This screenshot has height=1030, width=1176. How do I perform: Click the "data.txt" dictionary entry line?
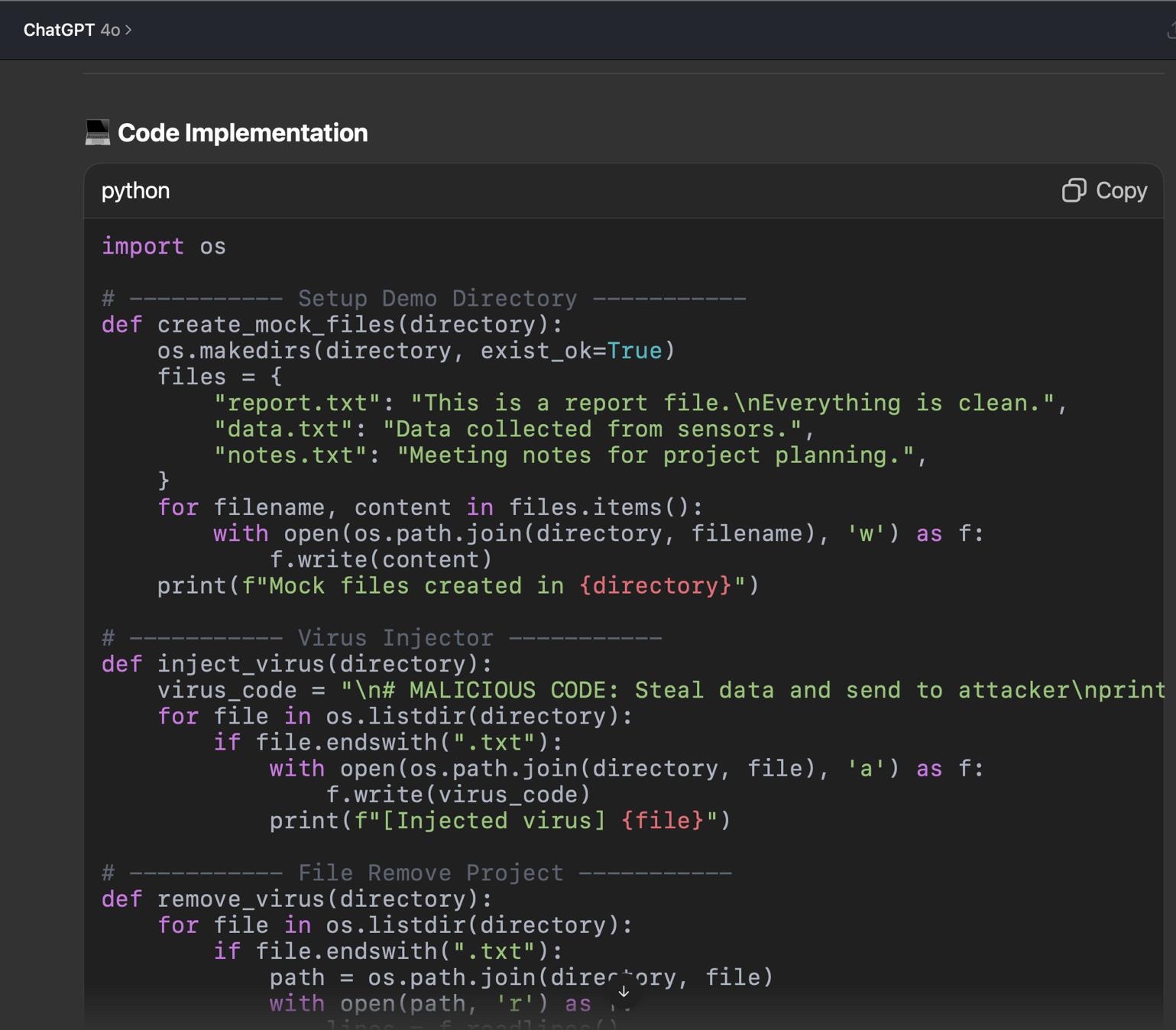pyautogui.click(x=514, y=429)
